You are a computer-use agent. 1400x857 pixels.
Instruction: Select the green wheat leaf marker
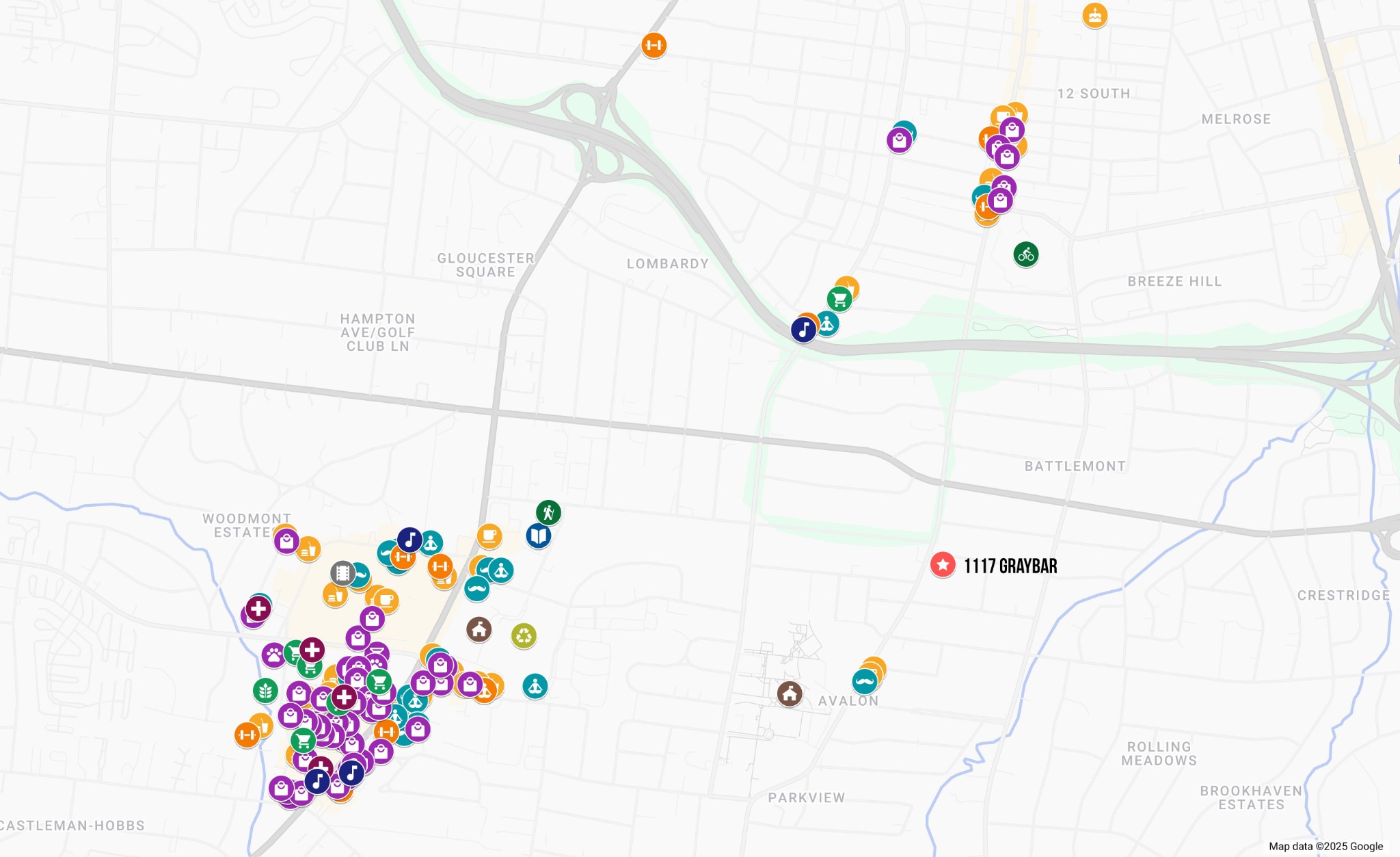(x=265, y=691)
